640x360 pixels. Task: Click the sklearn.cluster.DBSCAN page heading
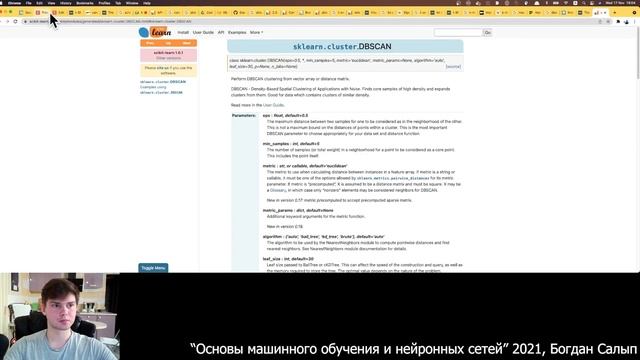click(342, 47)
